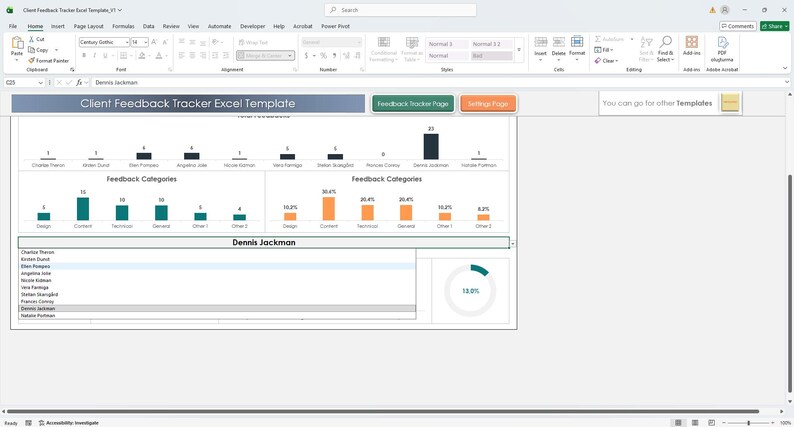Decrease font size with the smaller A icon
Viewport: 794px width, 427px height.
(165, 42)
